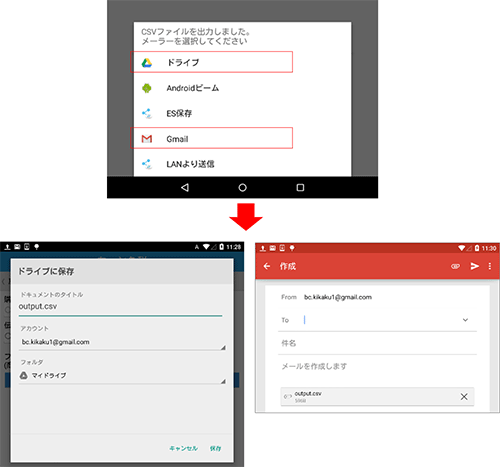Click the キャンセル button
Image resolution: width=500 pixels, height=467 pixels.
[184, 448]
